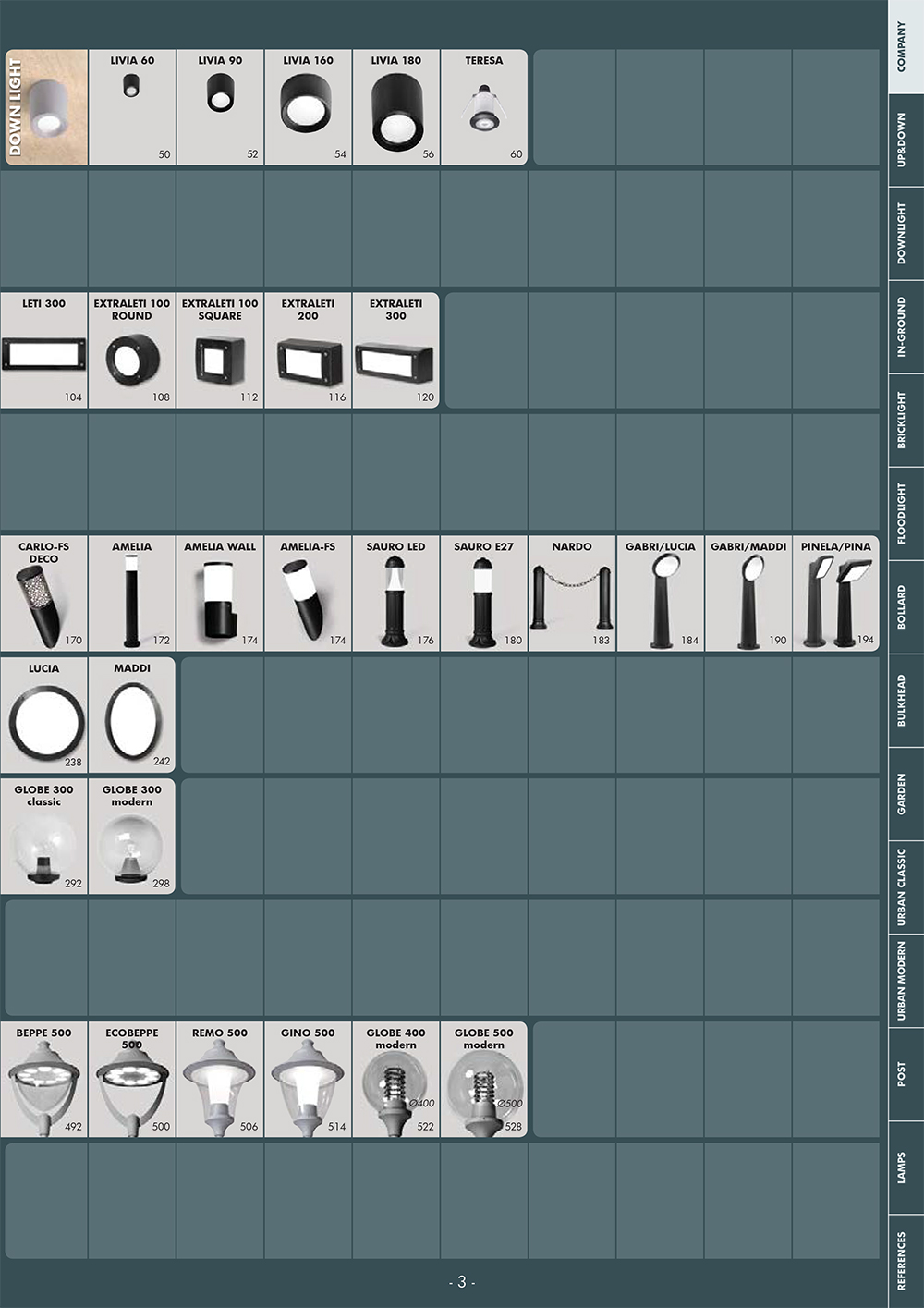The image size is (924, 1308).
Task: Select the LUCIA bulkhead tile
Action: tap(43, 715)
